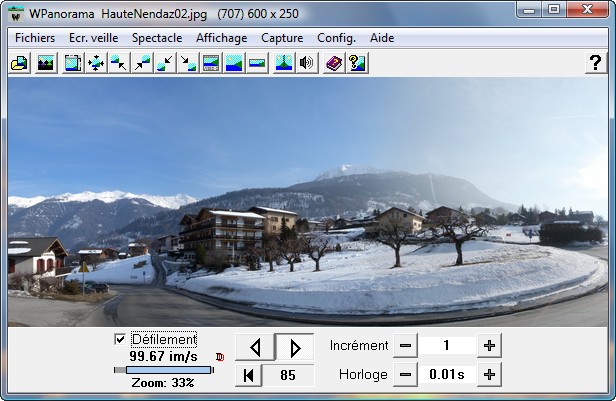This screenshot has height=401, width=616.
Task: Click the context help icon with question mark
Action: (357, 63)
